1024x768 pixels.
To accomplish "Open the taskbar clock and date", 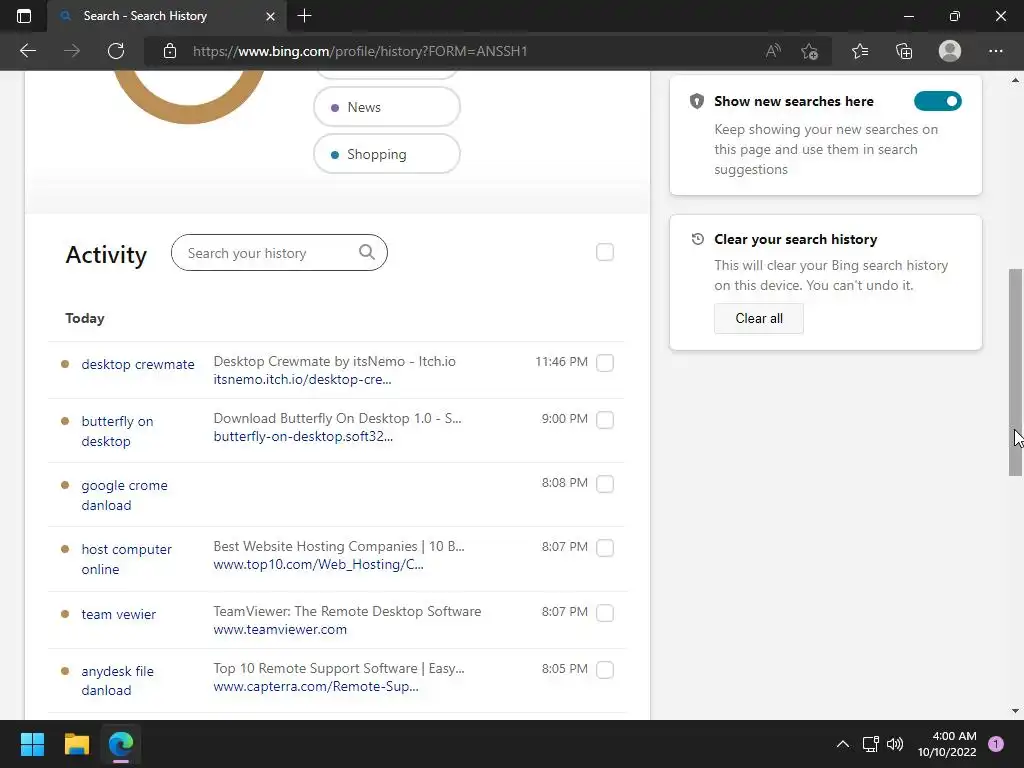I will (947, 744).
